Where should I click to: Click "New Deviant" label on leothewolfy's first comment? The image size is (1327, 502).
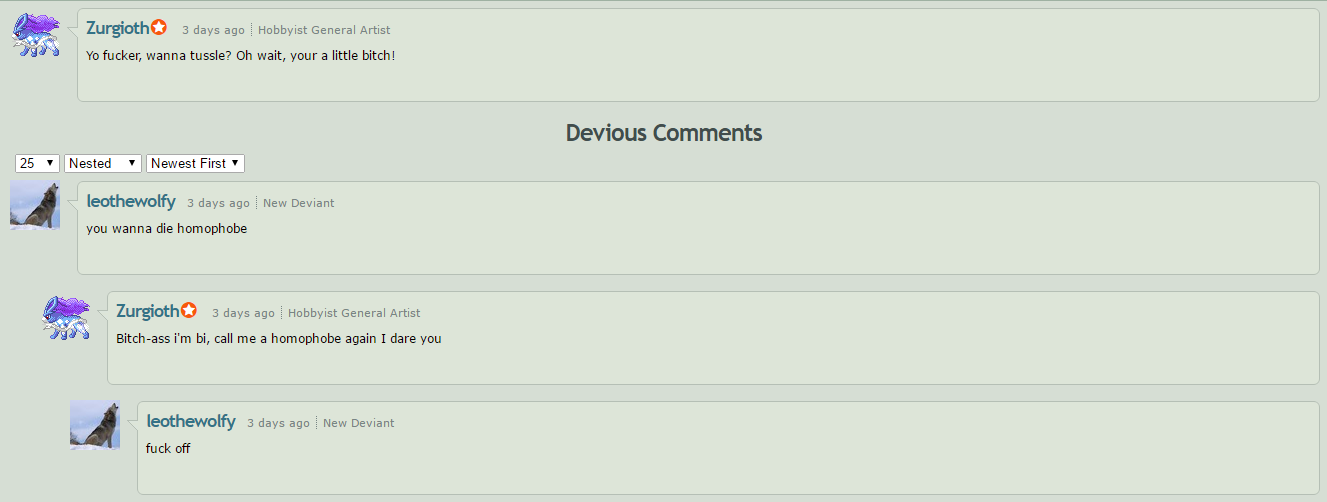click(299, 204)
